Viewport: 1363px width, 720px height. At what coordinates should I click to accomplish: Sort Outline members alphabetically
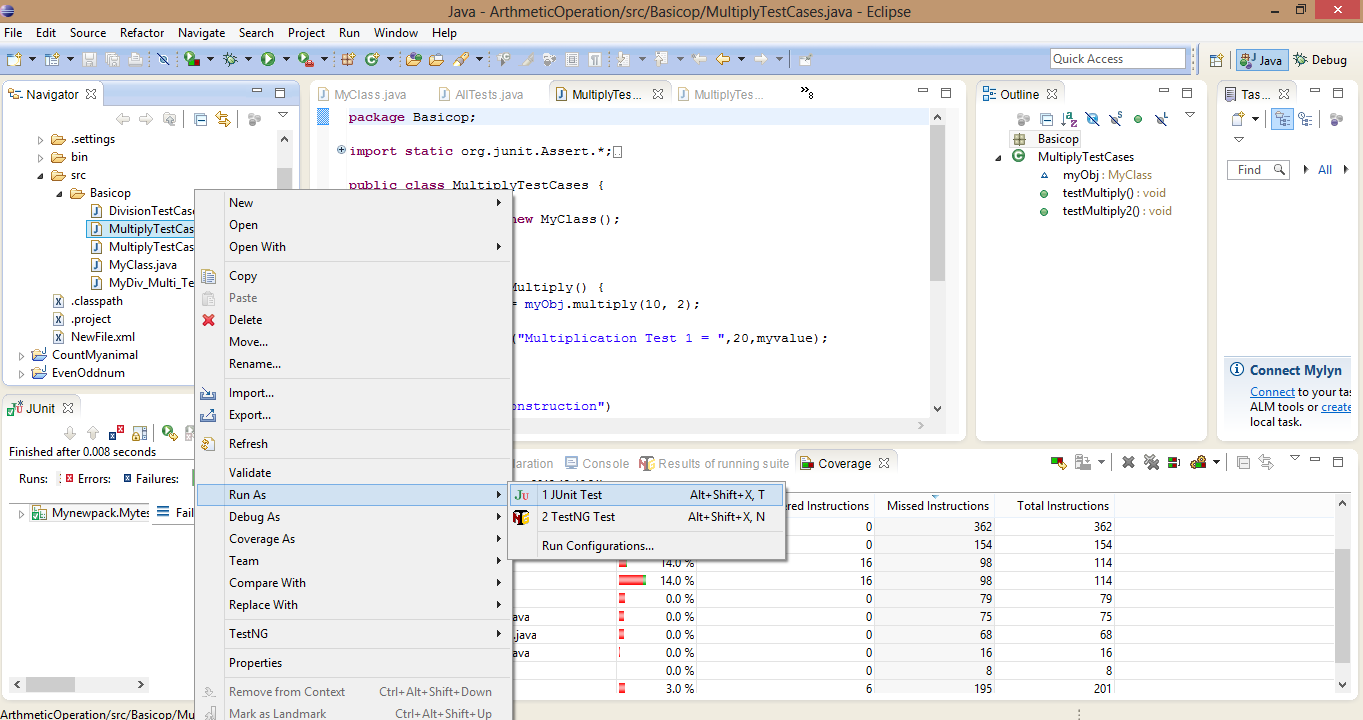coord(1069,118)
